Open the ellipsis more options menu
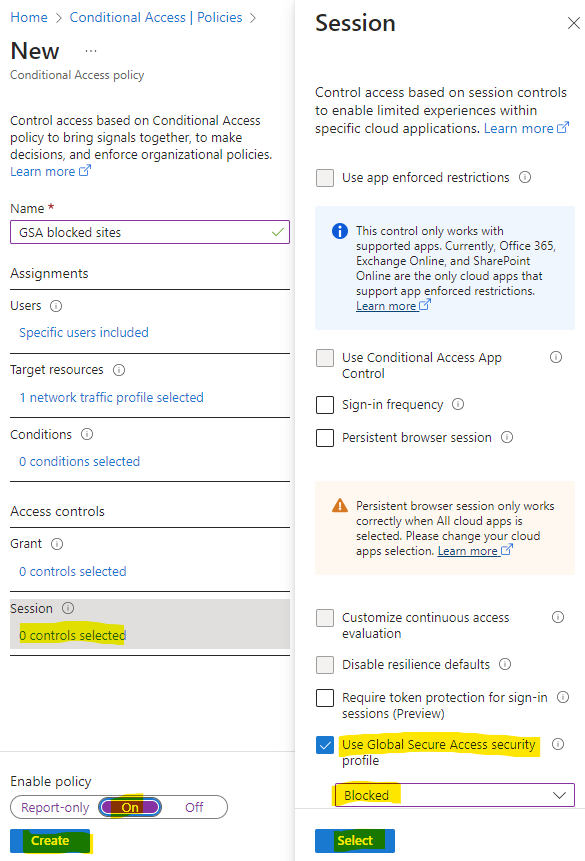The image size is (585, 861). [x=91, y=51]
